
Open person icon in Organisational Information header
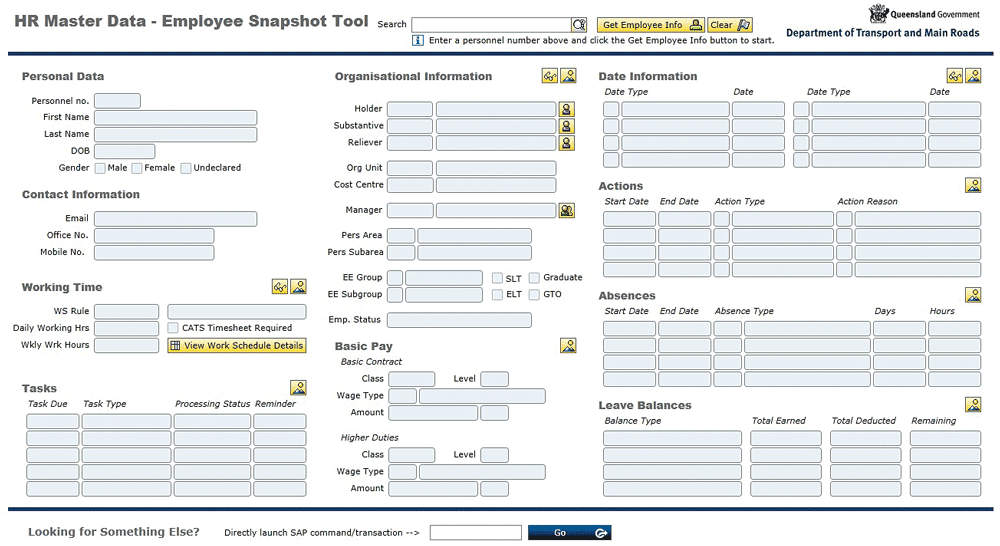pyautogui.click(x=569, y=76)
